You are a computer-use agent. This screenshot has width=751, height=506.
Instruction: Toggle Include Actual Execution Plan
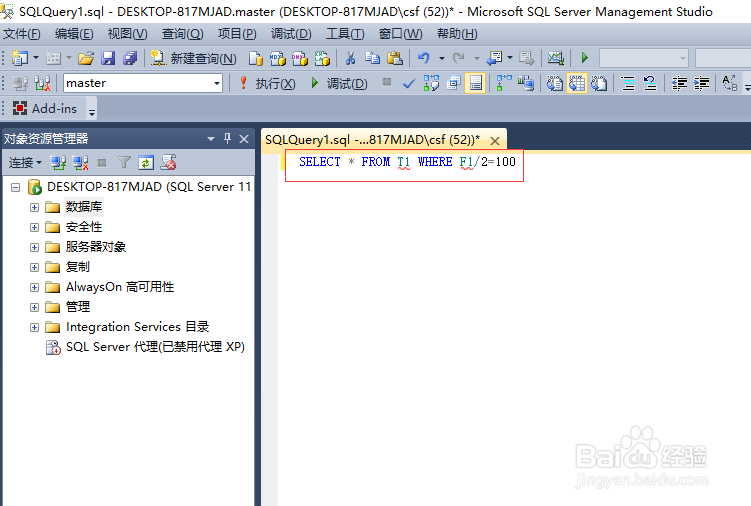504,83
